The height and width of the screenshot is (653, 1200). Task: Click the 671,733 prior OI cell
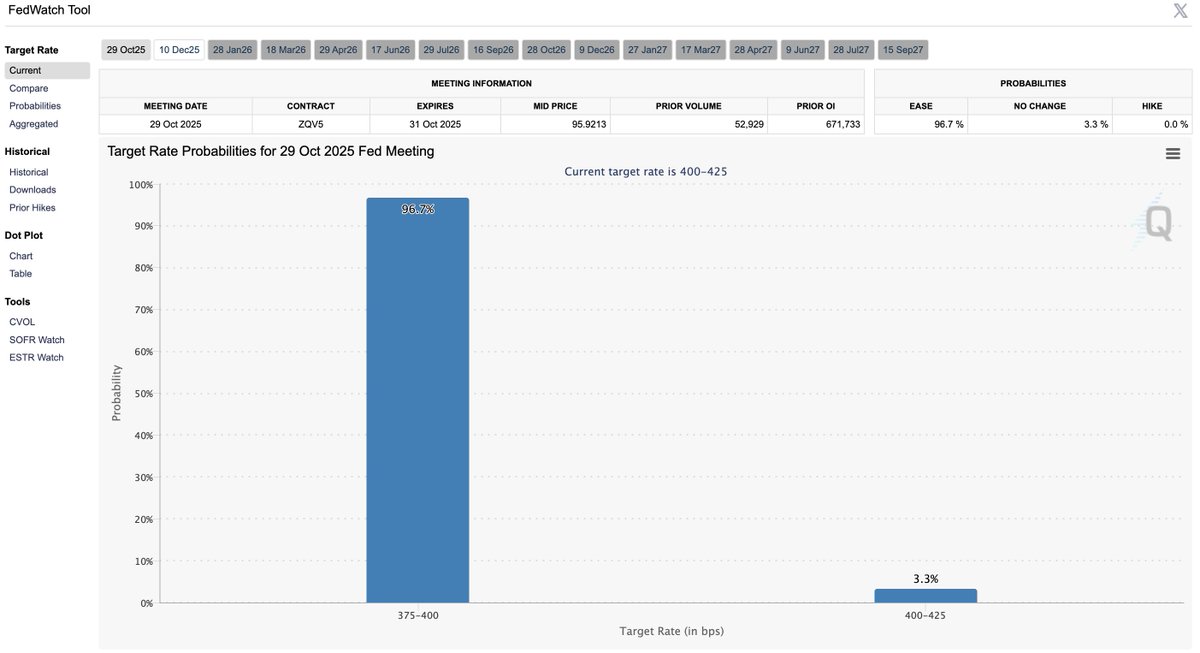[816, 124]
